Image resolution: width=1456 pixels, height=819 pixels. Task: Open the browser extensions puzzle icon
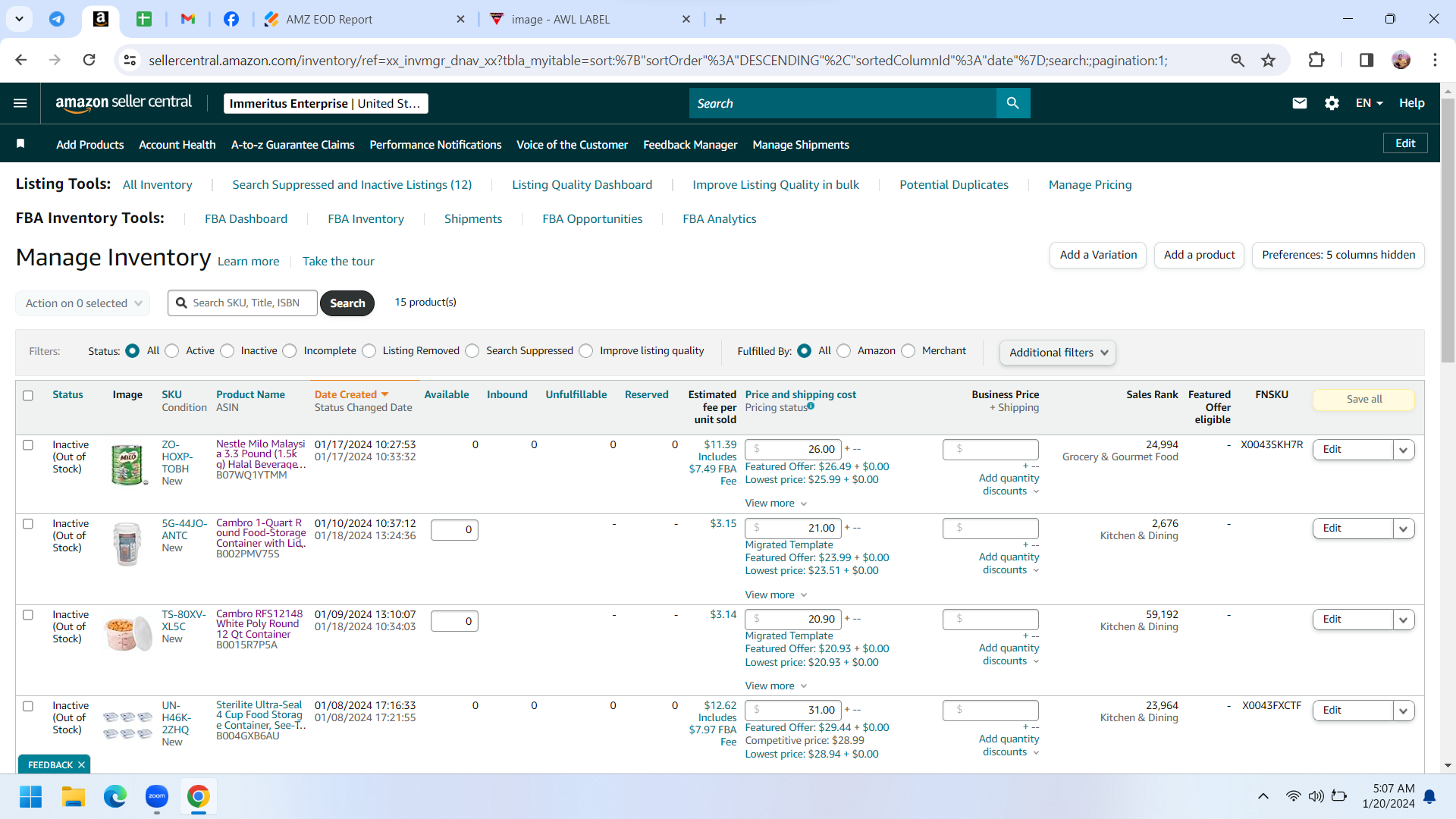1316,60
